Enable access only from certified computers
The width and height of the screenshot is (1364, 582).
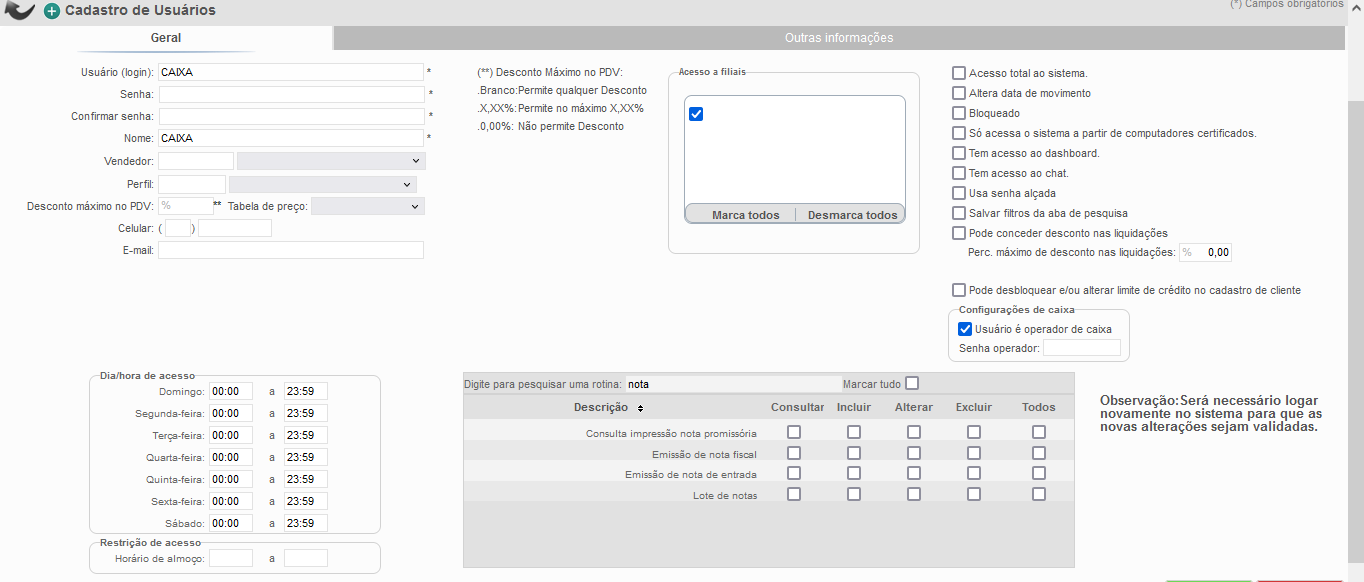click(959, 133)
